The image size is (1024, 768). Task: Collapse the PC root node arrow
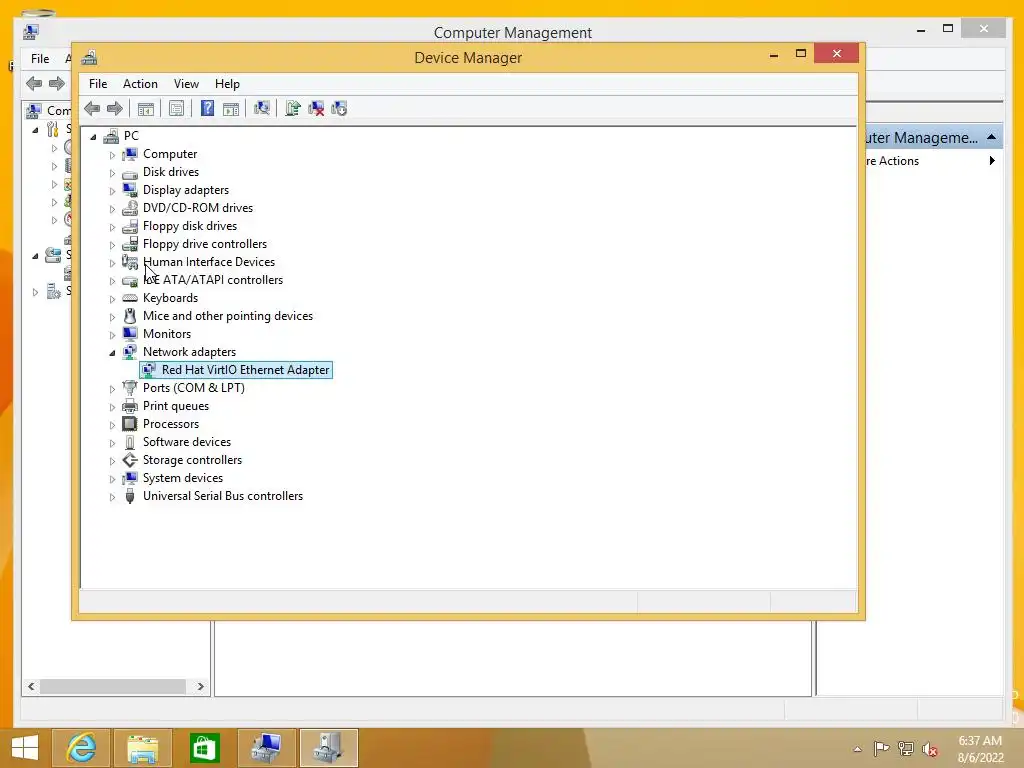pyautogui.click(x=93, y=137)
